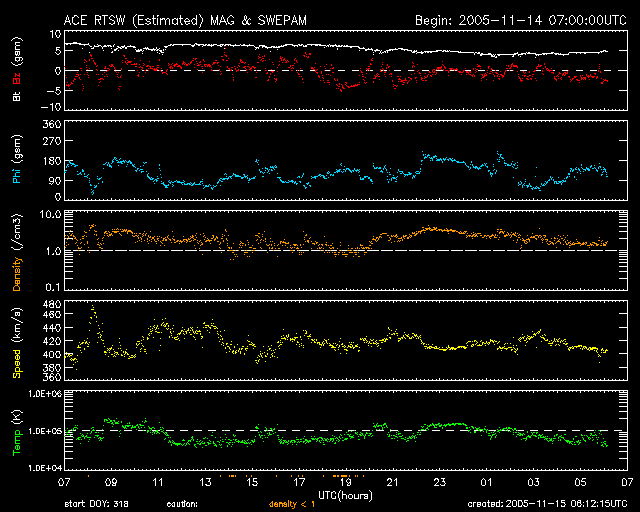Click the 'caution:' label
640x512 pixels.
[182, 504]
